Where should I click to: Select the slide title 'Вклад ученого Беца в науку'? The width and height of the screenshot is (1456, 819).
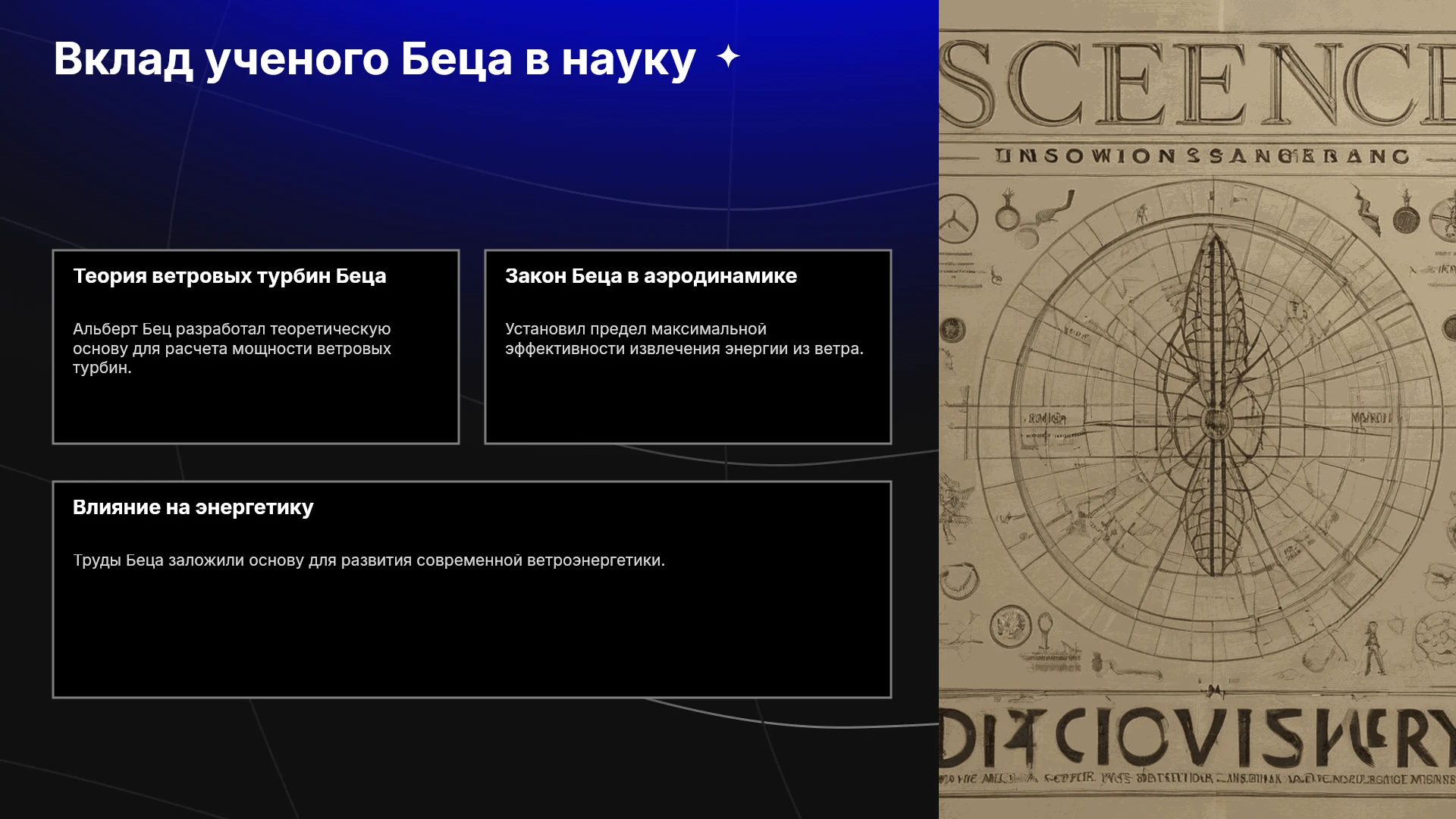point(375,58)
